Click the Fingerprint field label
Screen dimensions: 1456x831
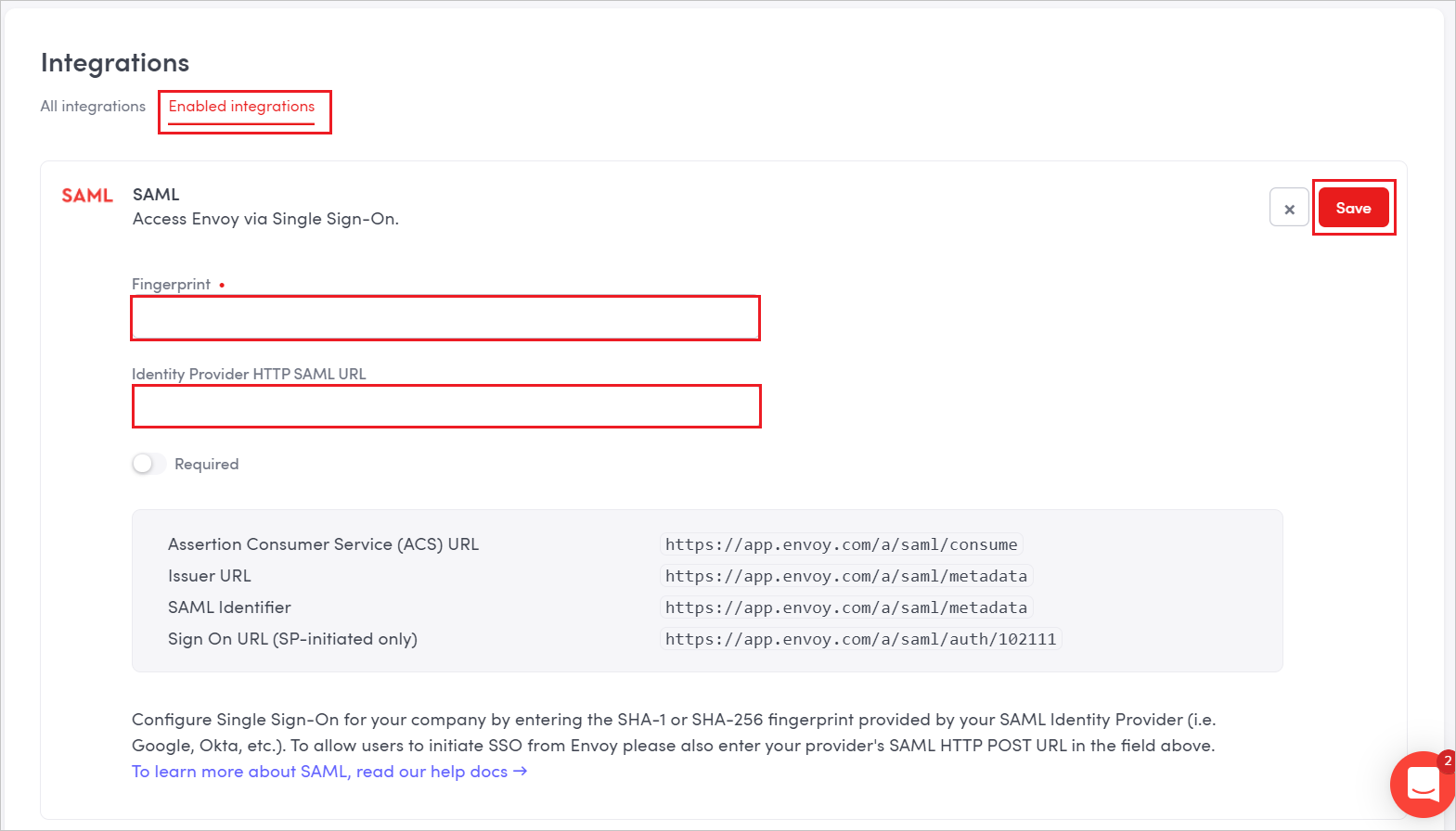171,285
